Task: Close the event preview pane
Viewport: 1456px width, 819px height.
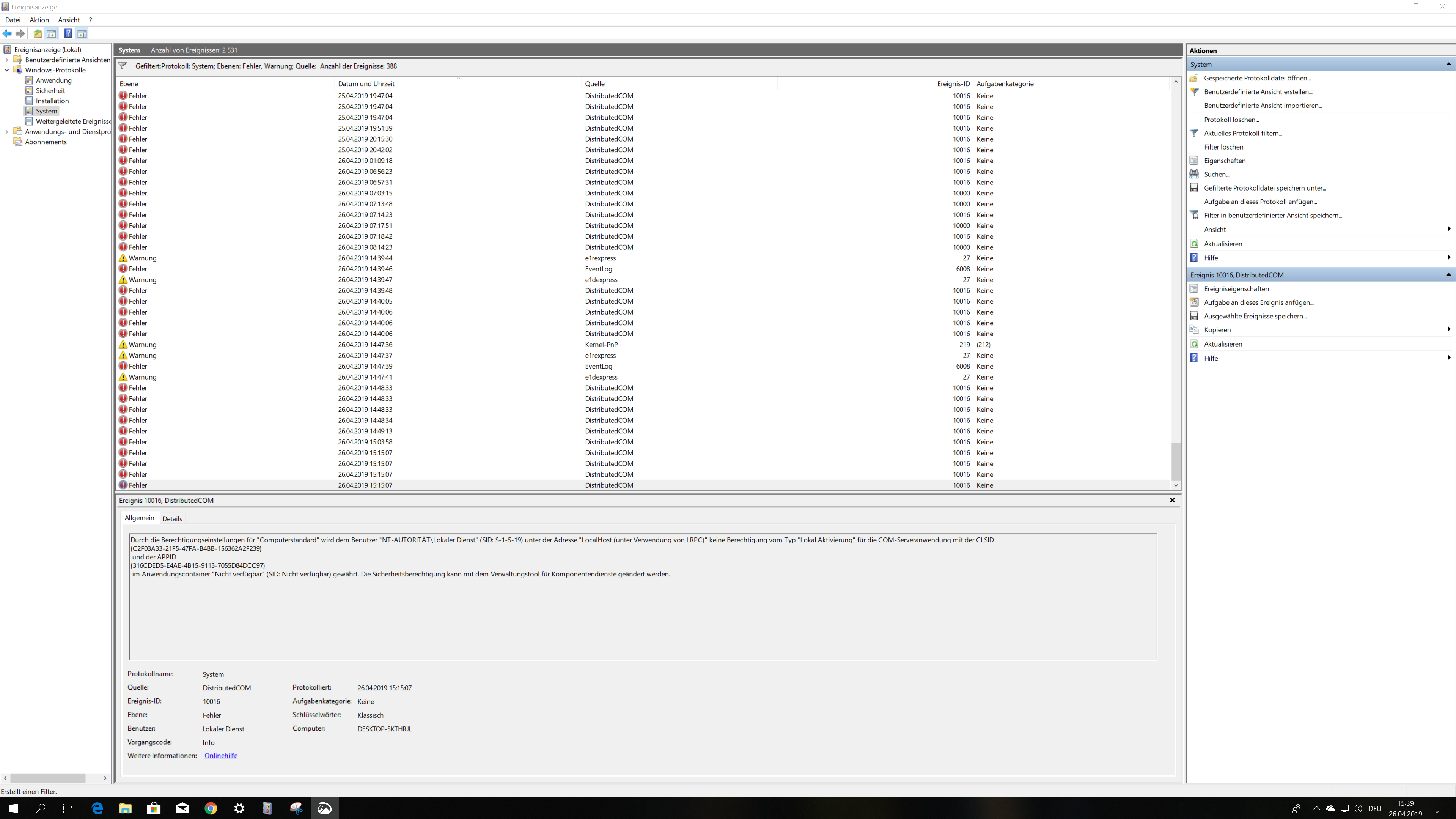Action: [x=1172, y=500]
